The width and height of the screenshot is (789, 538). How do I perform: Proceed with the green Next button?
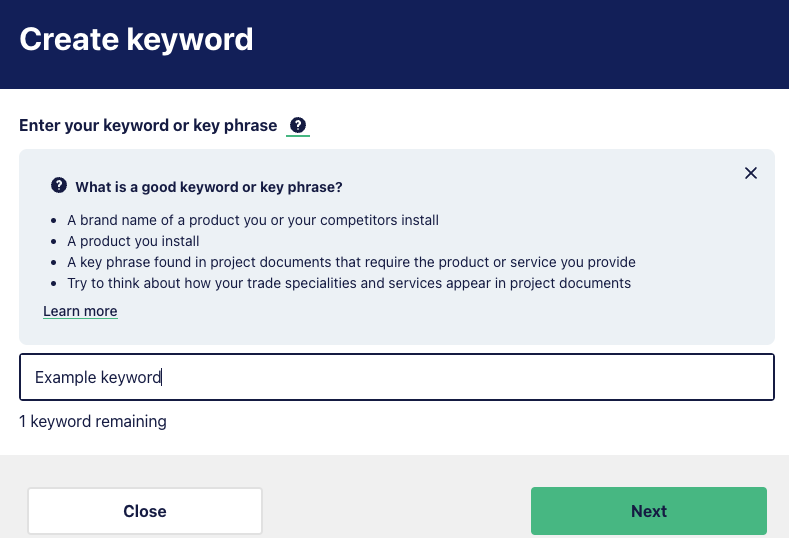tap(649, 511)
